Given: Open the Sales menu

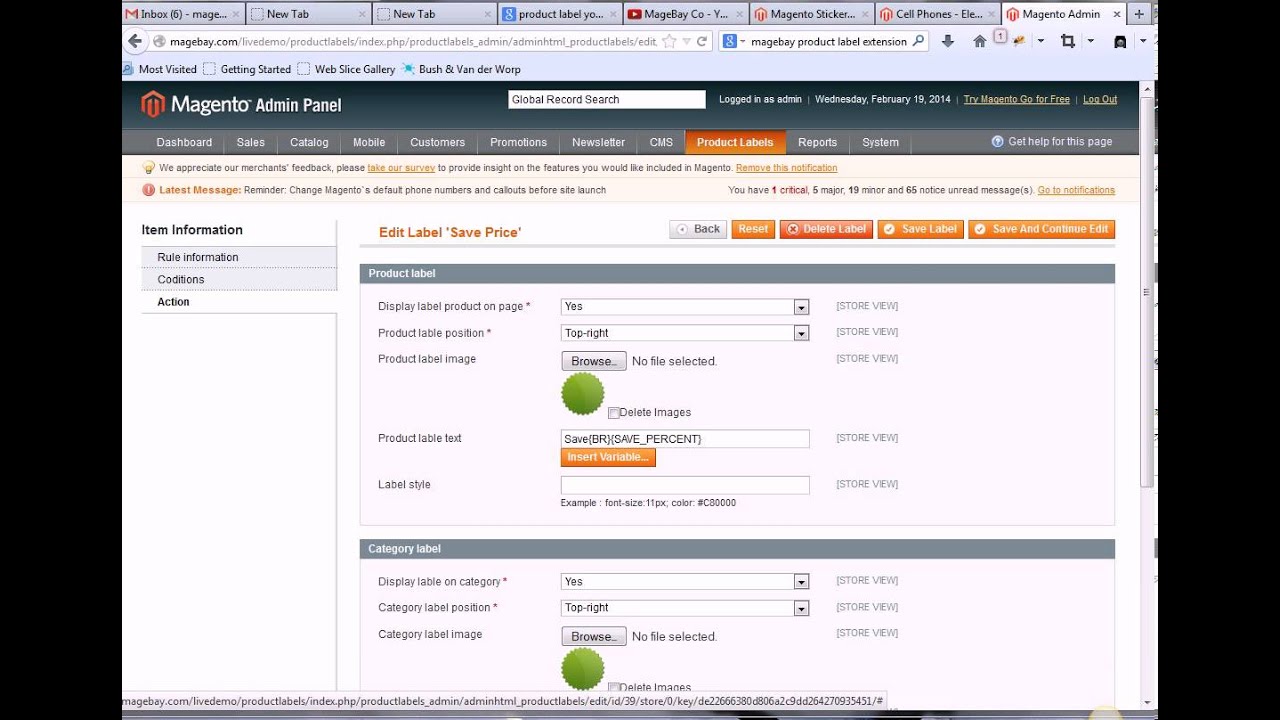Looking at the screenshot, I should pos(251,142).
